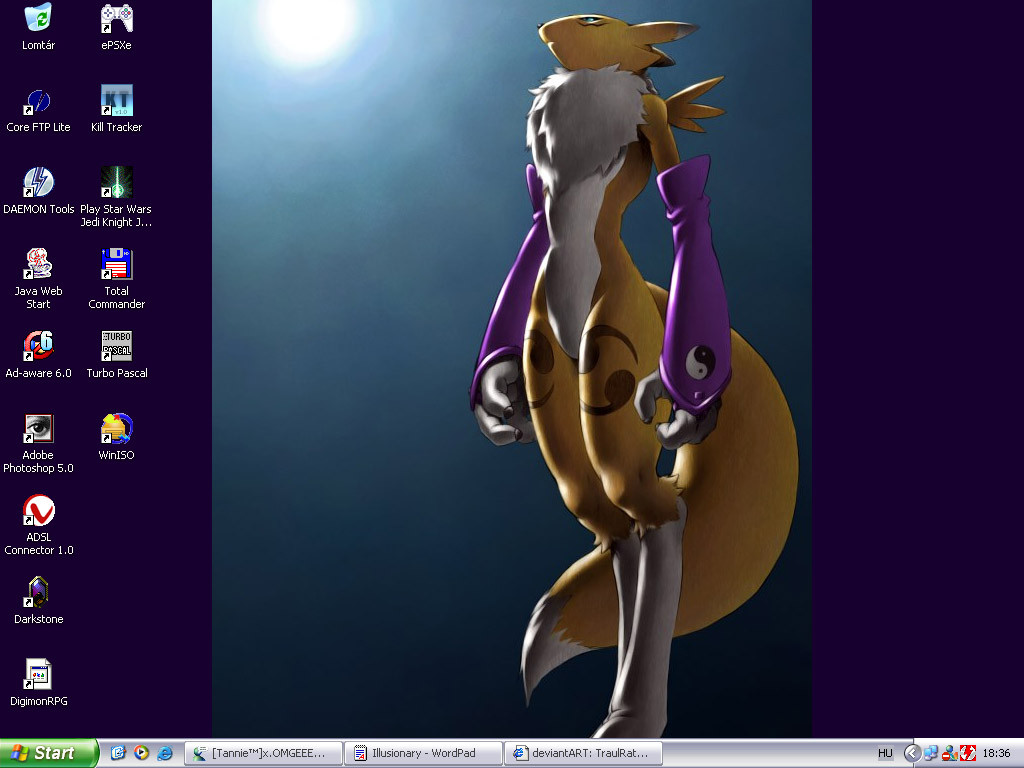Screen dimensions: 1024x768
Task: Select the Java Web Start icon
Action: click(x=39, y=280)
